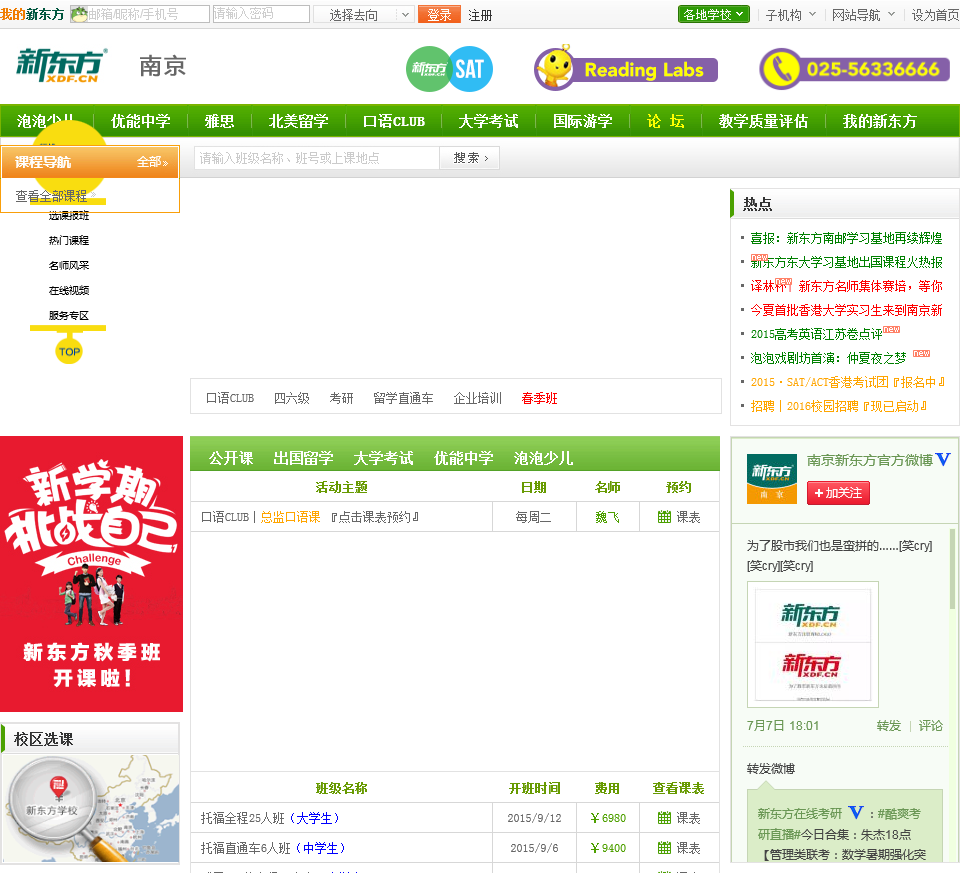Open the Reading Labs banner
The height and width of the screenshot is (873, 960).
click(626, 69)
